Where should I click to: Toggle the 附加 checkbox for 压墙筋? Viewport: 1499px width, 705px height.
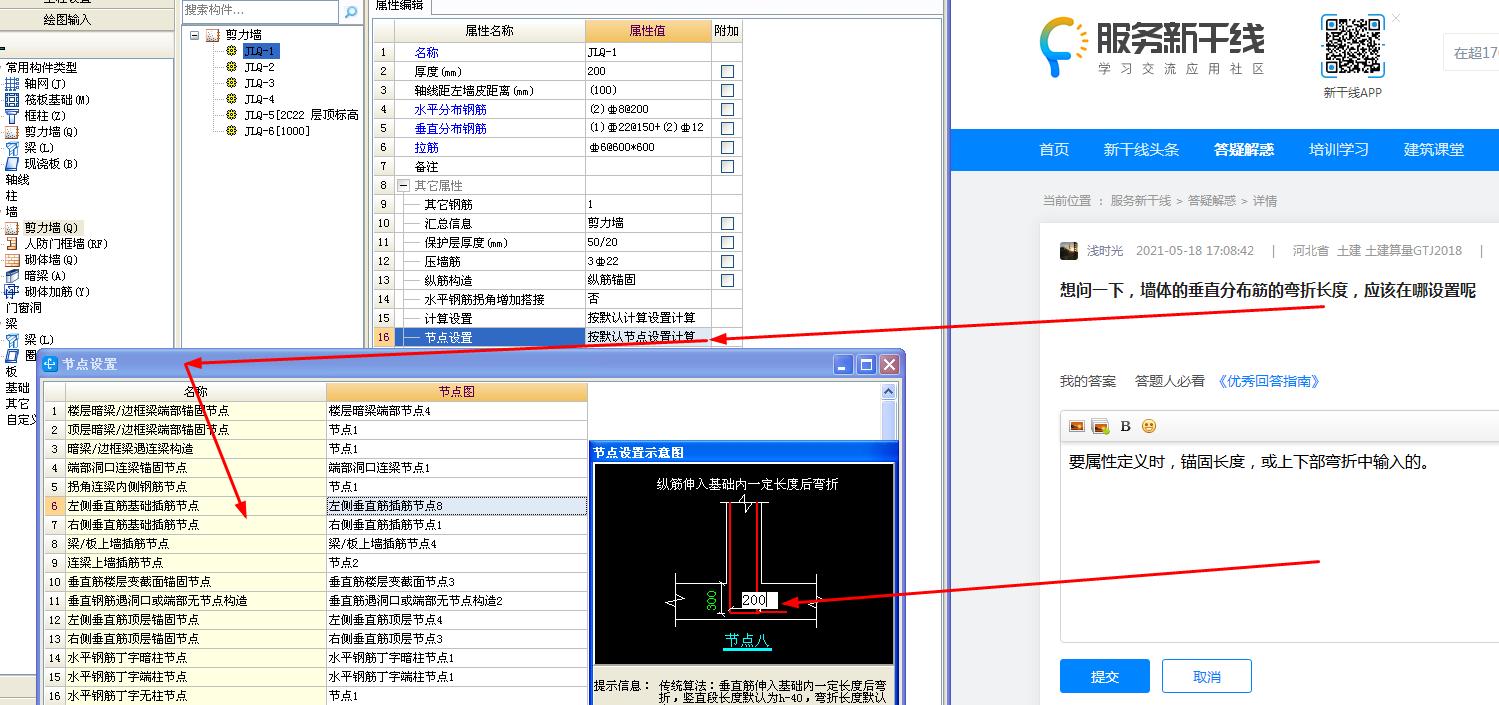pyautogui.click(x=727, y=261)
